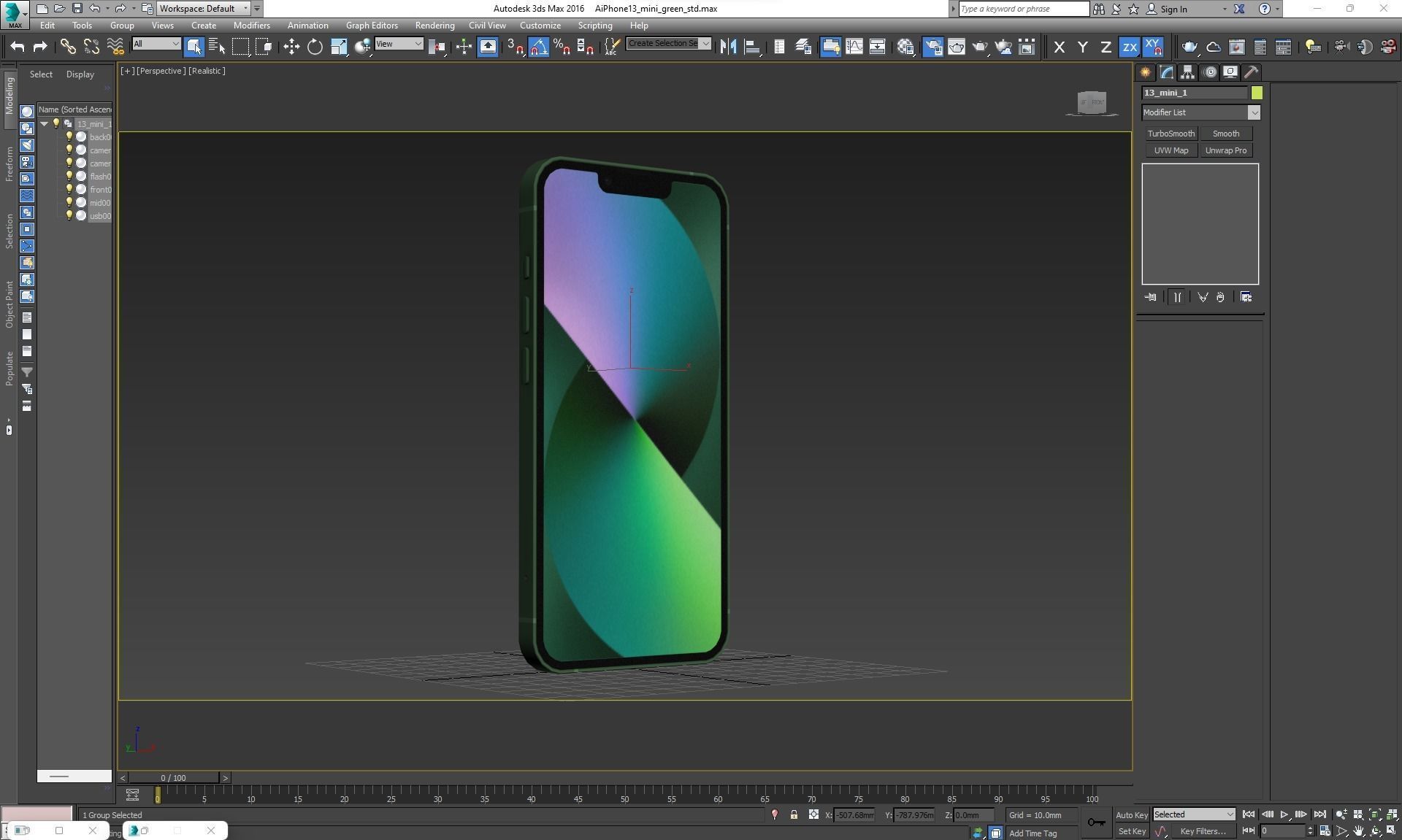Click the TurboSmooth modifier button
Image resolution: width=1402 pixels, height=840 pixels.
(x=1171, y=134)
